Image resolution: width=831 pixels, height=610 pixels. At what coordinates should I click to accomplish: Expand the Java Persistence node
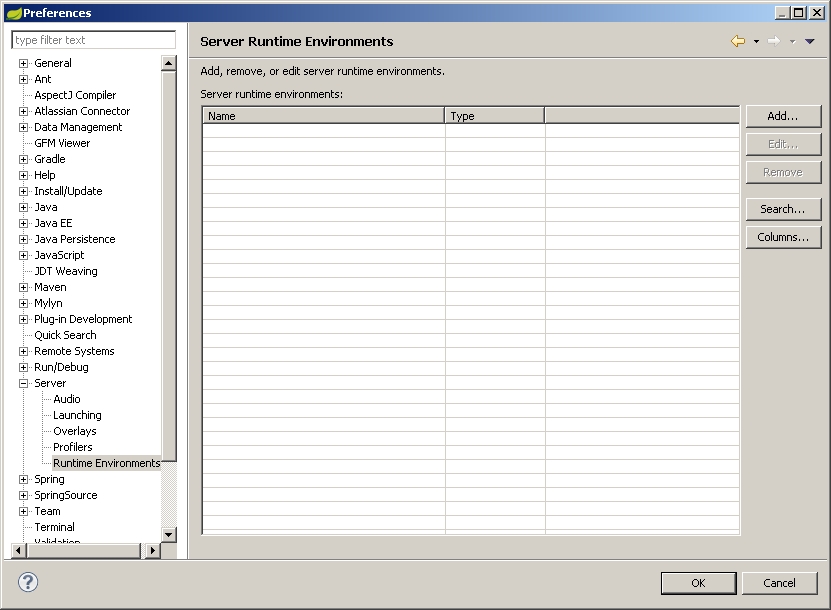23,239
